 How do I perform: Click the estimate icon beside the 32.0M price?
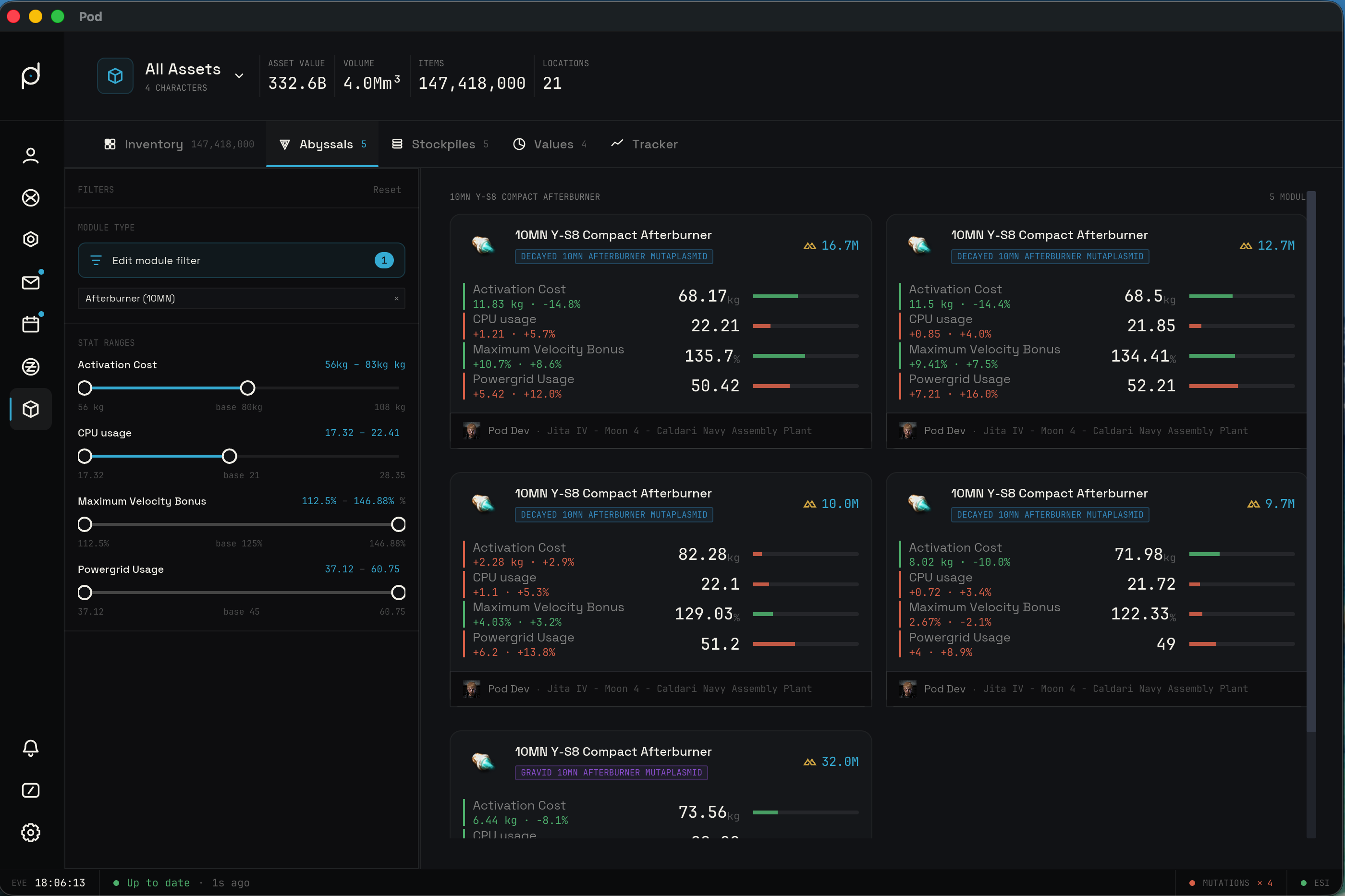click(809, 763)
